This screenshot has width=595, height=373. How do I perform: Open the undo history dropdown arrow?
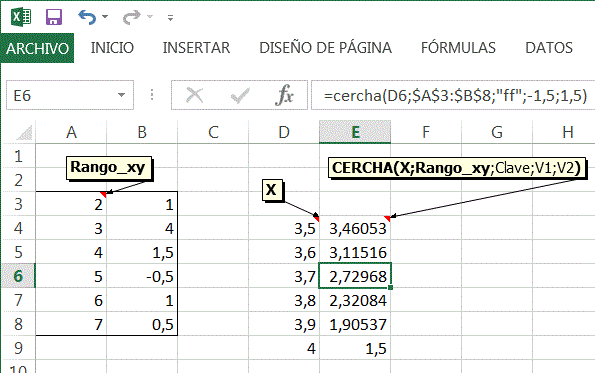[x=105, y=17]
